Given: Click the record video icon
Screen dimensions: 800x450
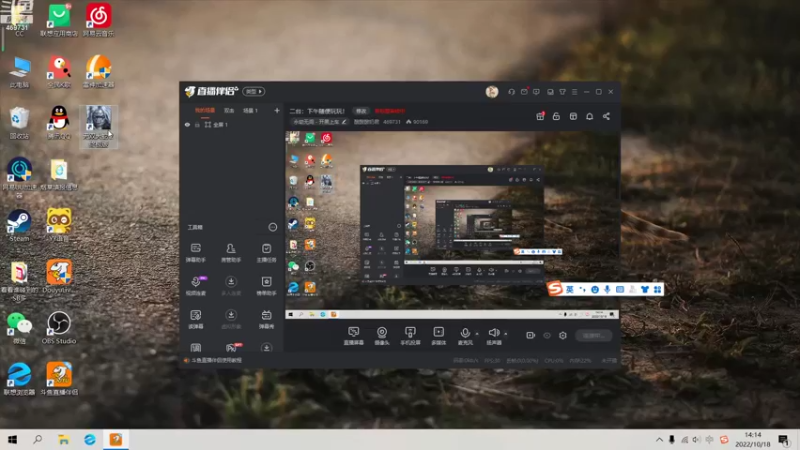Looking at the screenshot, I should click(x=531, y=335).
